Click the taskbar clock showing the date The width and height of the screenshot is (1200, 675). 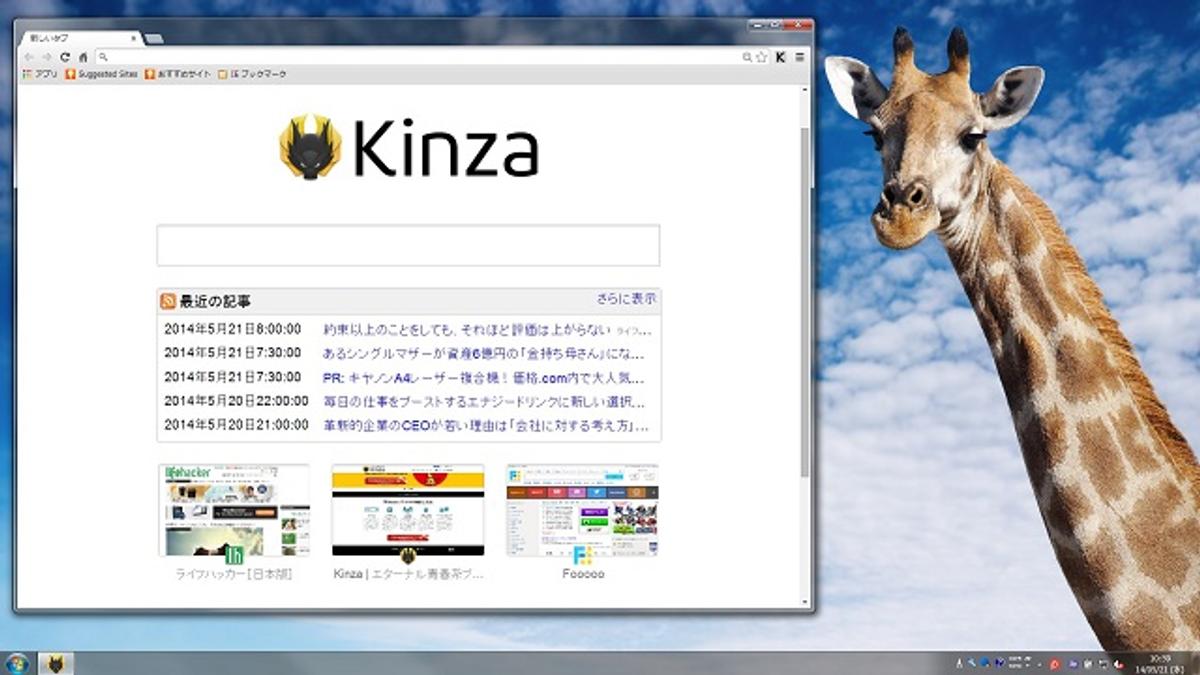coord(1161,663)
